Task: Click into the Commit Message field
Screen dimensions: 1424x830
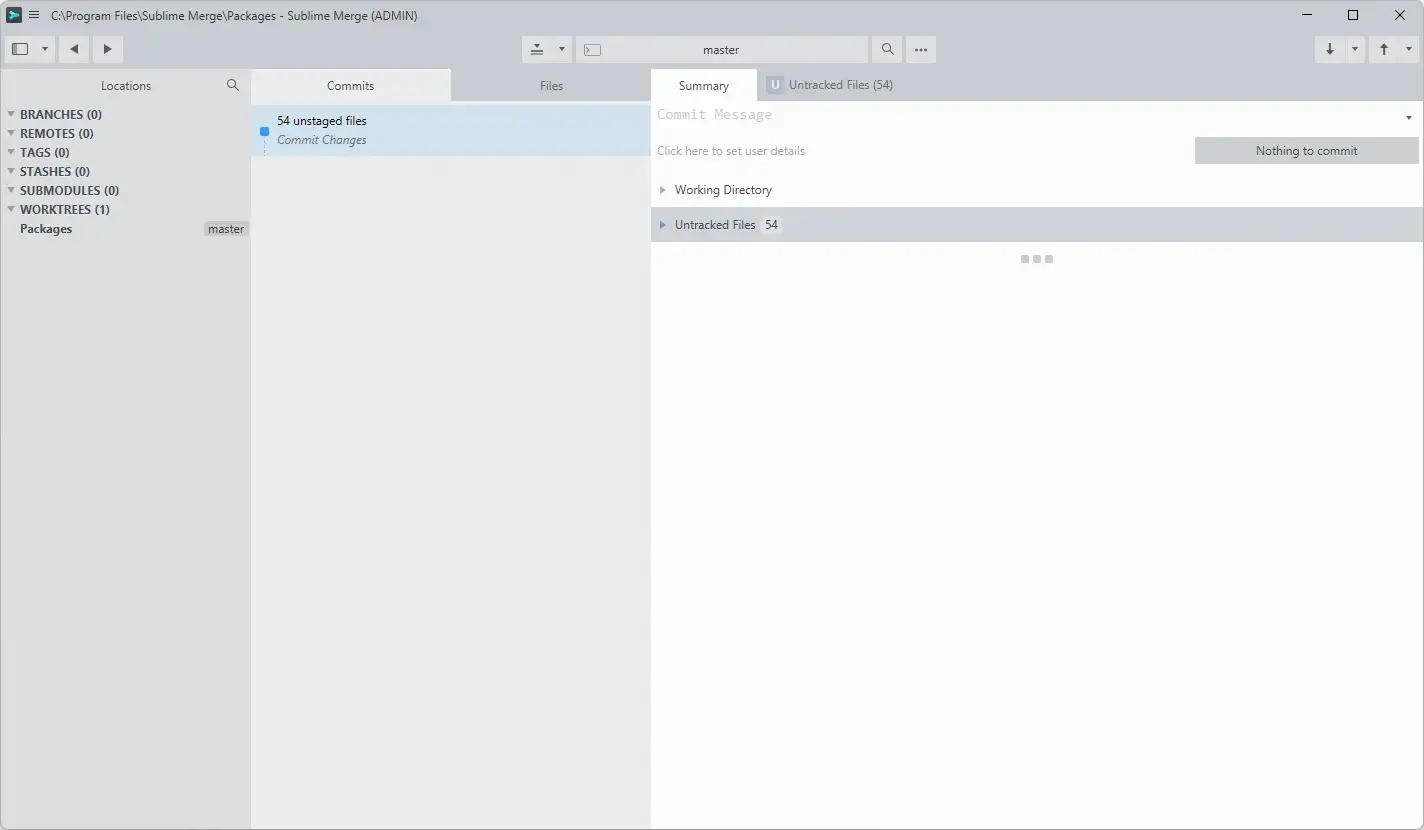Action: pyautogui.click(x=1025, y=115)
